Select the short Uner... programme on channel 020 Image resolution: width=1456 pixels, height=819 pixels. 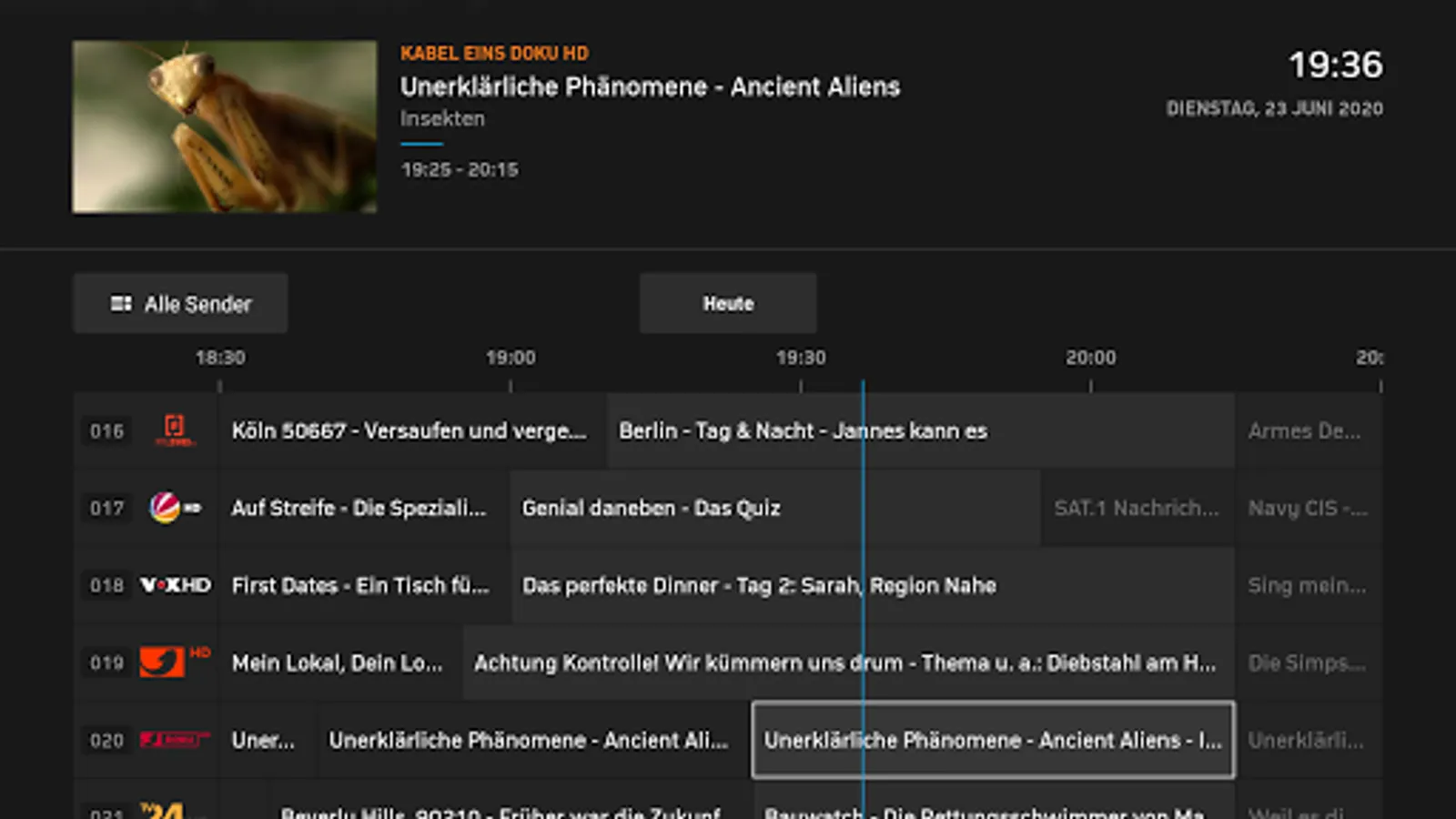(x=268, y=740)
